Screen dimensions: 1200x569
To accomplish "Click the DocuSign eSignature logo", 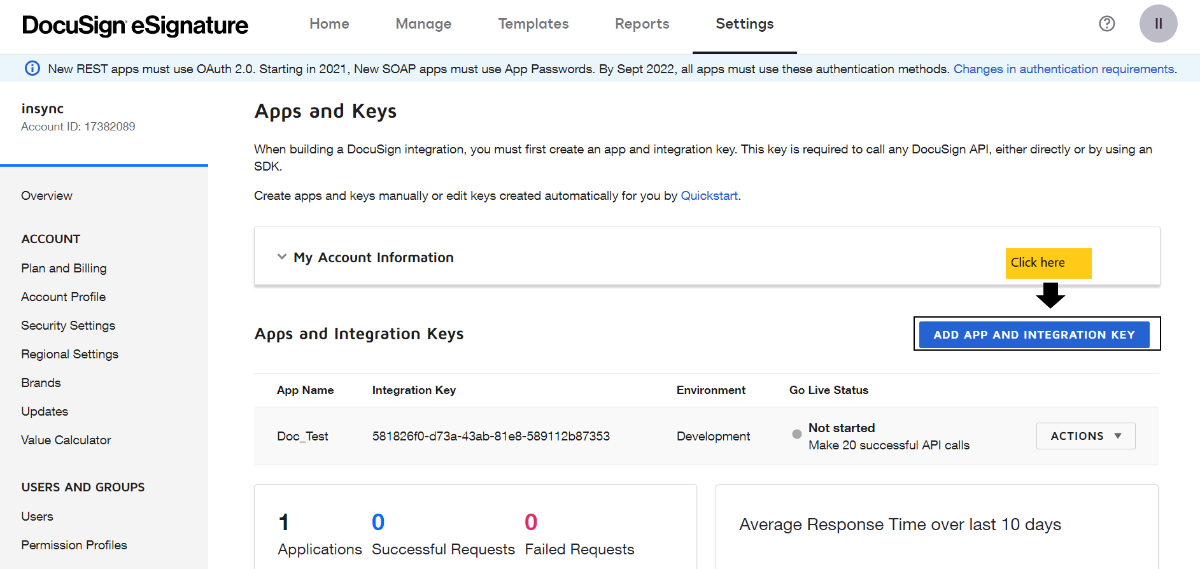I will (x=135, y=25).
